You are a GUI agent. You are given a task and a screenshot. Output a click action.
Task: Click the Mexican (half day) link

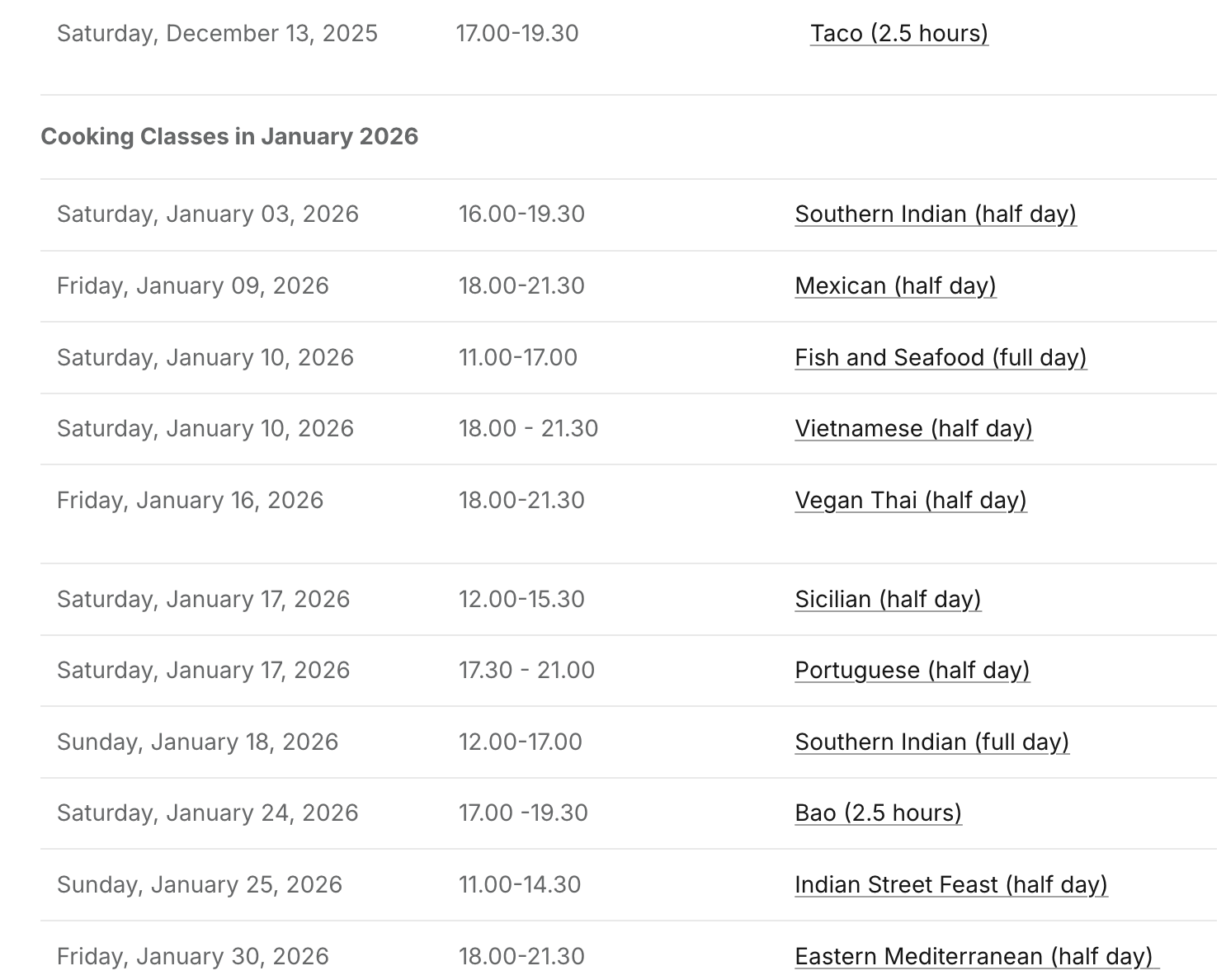895,285
